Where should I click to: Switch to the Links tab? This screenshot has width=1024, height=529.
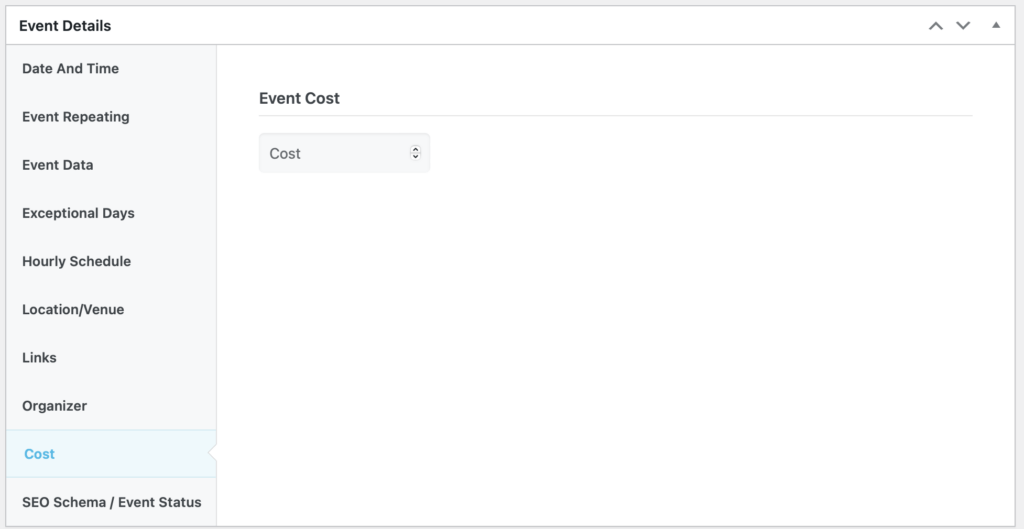[x=39, y=358]
